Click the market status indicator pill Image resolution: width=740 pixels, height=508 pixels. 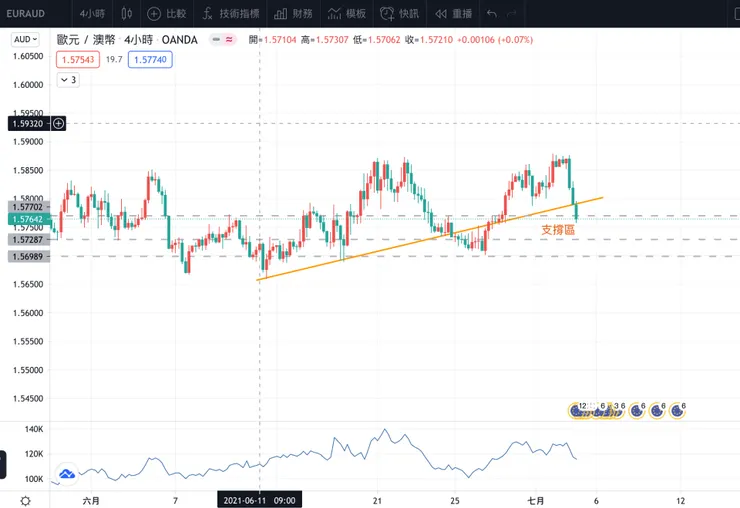click(x=223, y=40)
